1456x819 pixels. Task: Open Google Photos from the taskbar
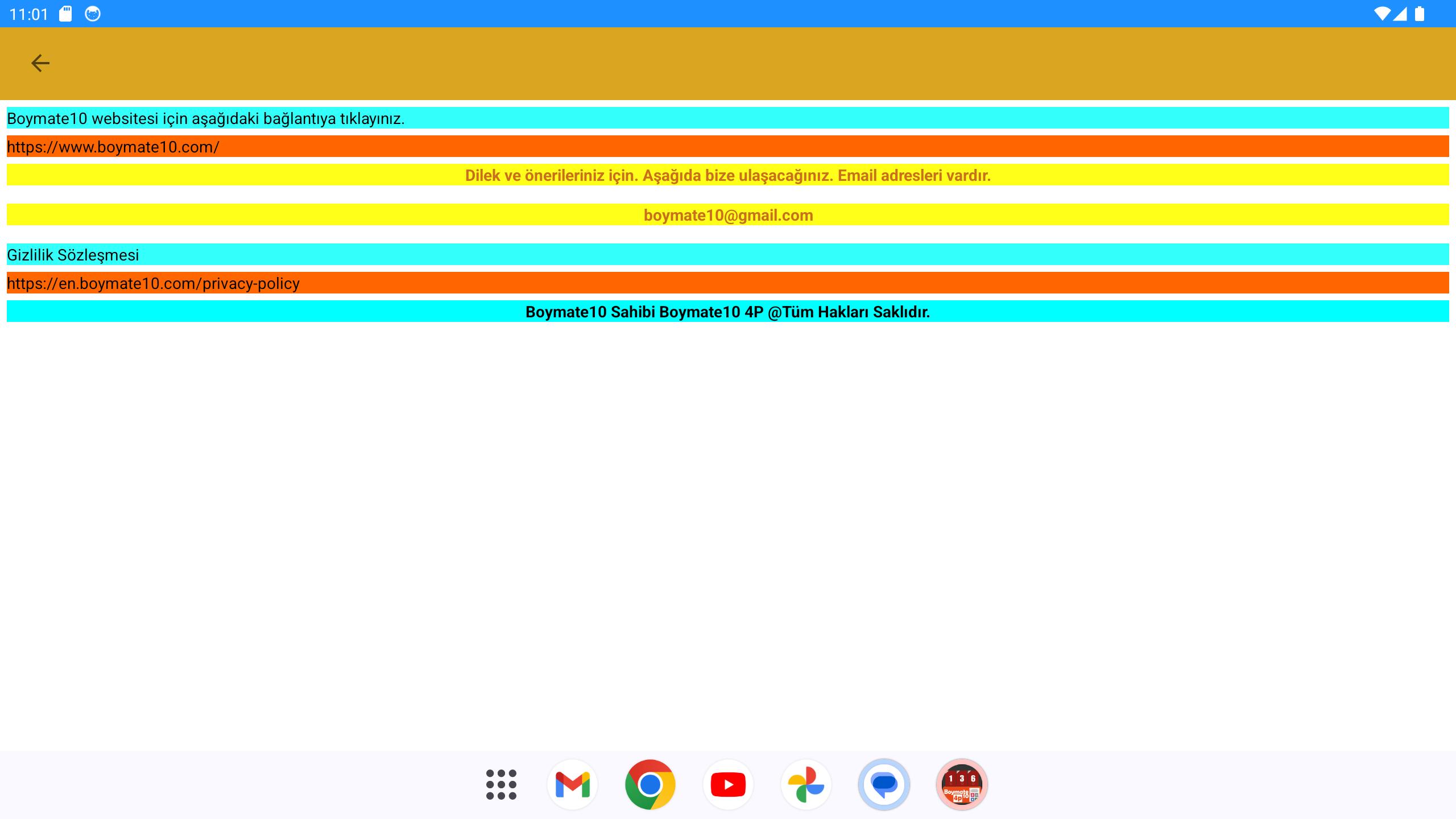point(806,784)
